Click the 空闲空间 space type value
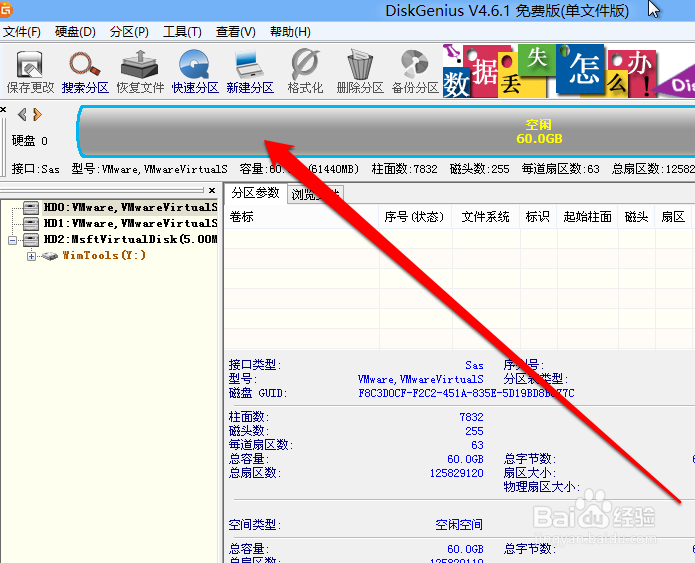 click(x=459, y=525)
